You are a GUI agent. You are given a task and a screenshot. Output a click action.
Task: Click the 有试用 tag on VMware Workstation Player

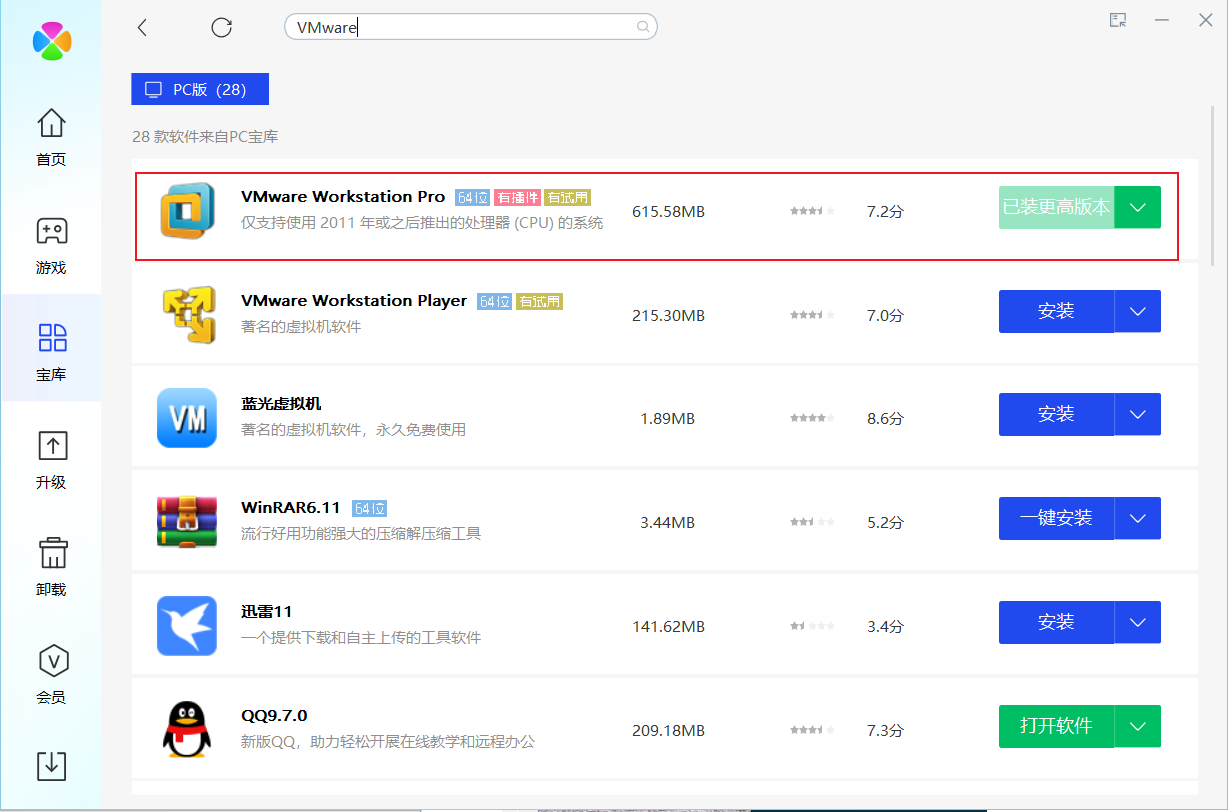[x=539, y=301]
